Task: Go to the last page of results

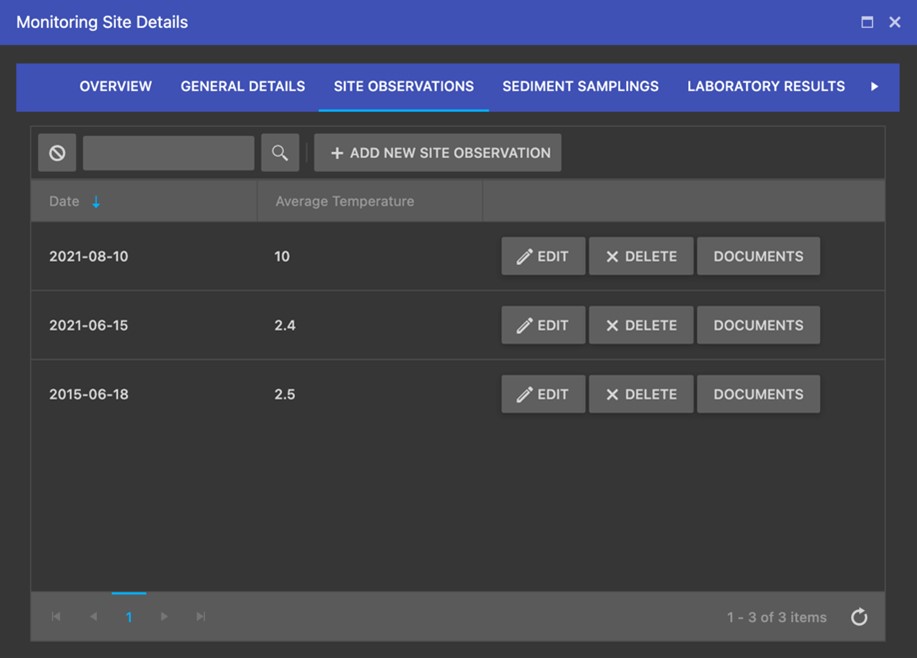Action: [x=201, y=616]
